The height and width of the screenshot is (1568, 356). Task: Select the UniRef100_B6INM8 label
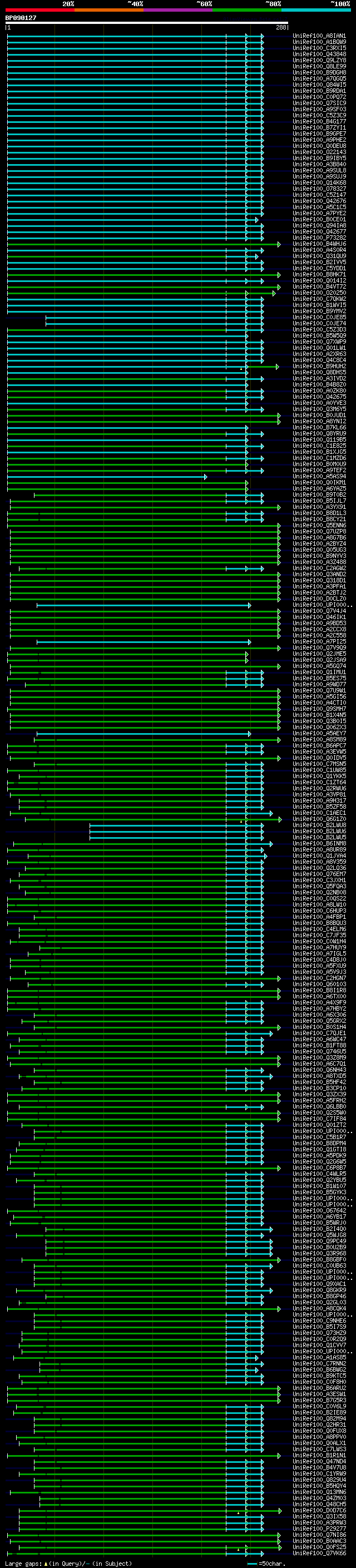(x=319, y=844)
